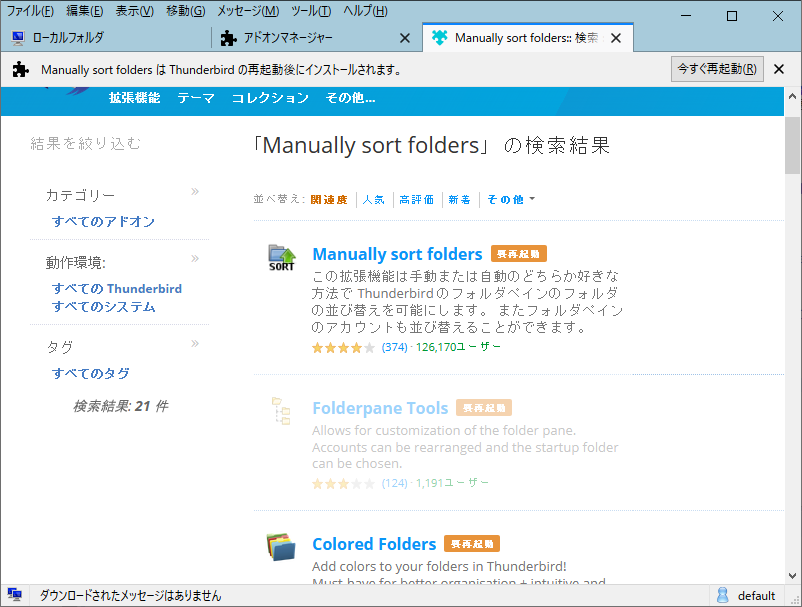802x607 pixels.
Task: Sort results by 関連度
Action: [x=329, y=199]
